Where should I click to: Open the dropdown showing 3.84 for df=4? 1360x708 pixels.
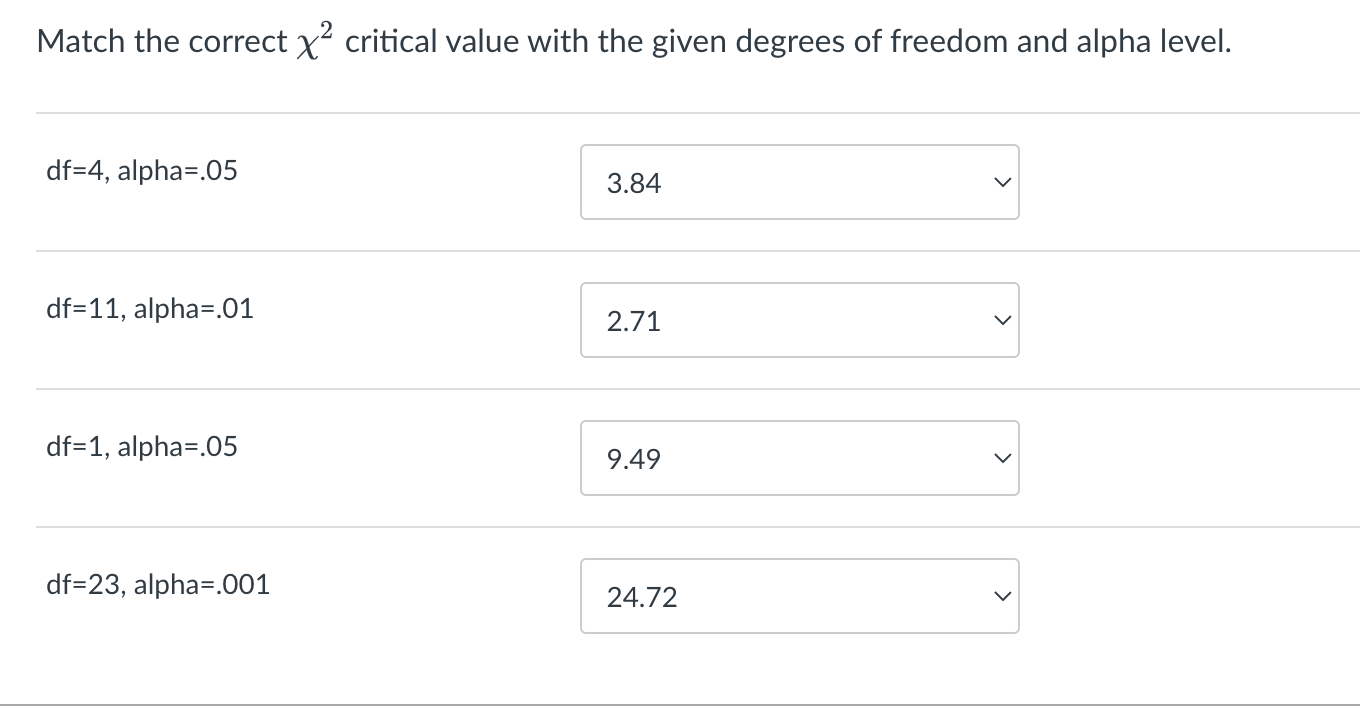click(798, 181)
